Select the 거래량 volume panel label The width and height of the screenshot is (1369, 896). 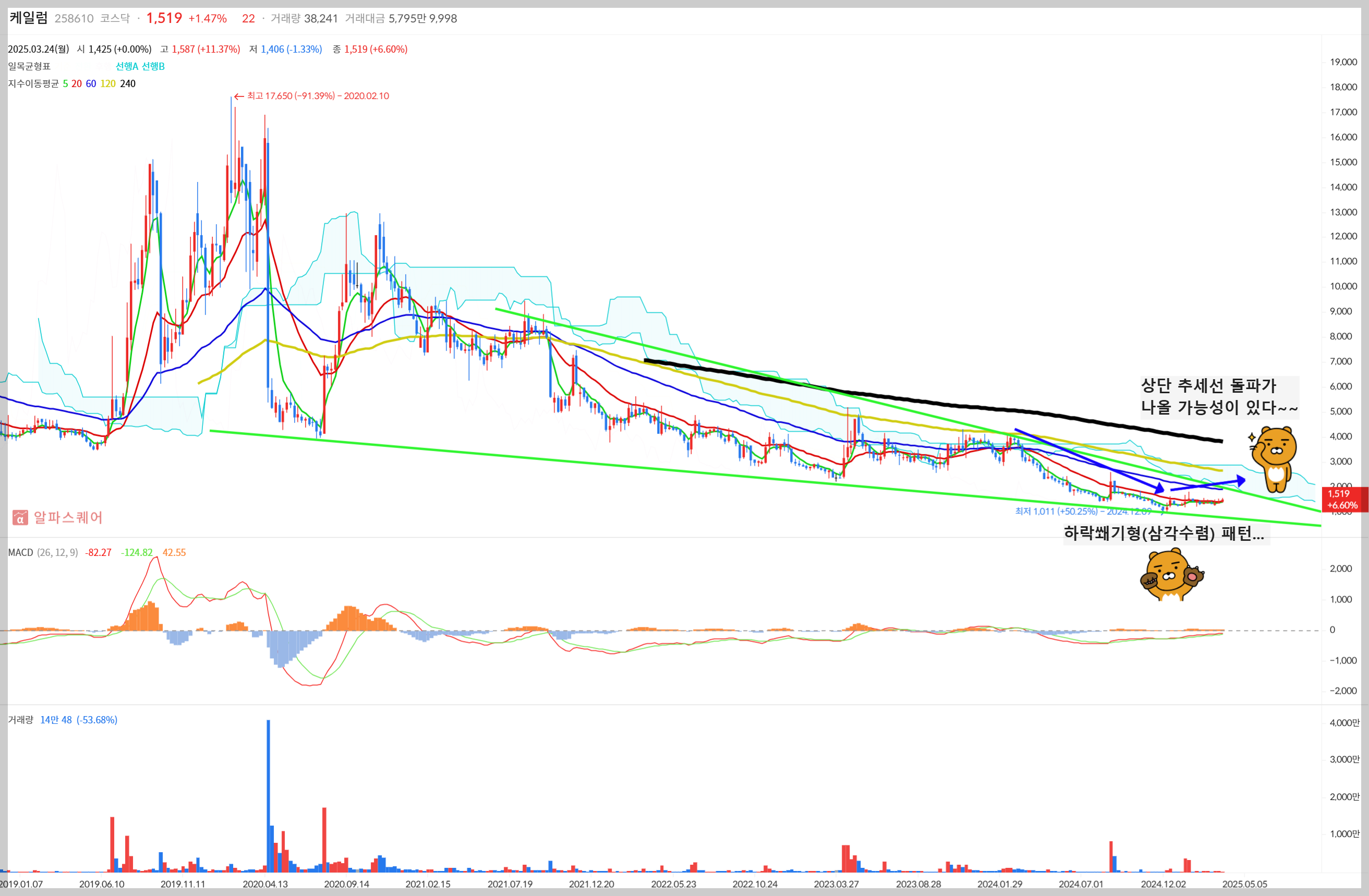(x=21, y=719)
